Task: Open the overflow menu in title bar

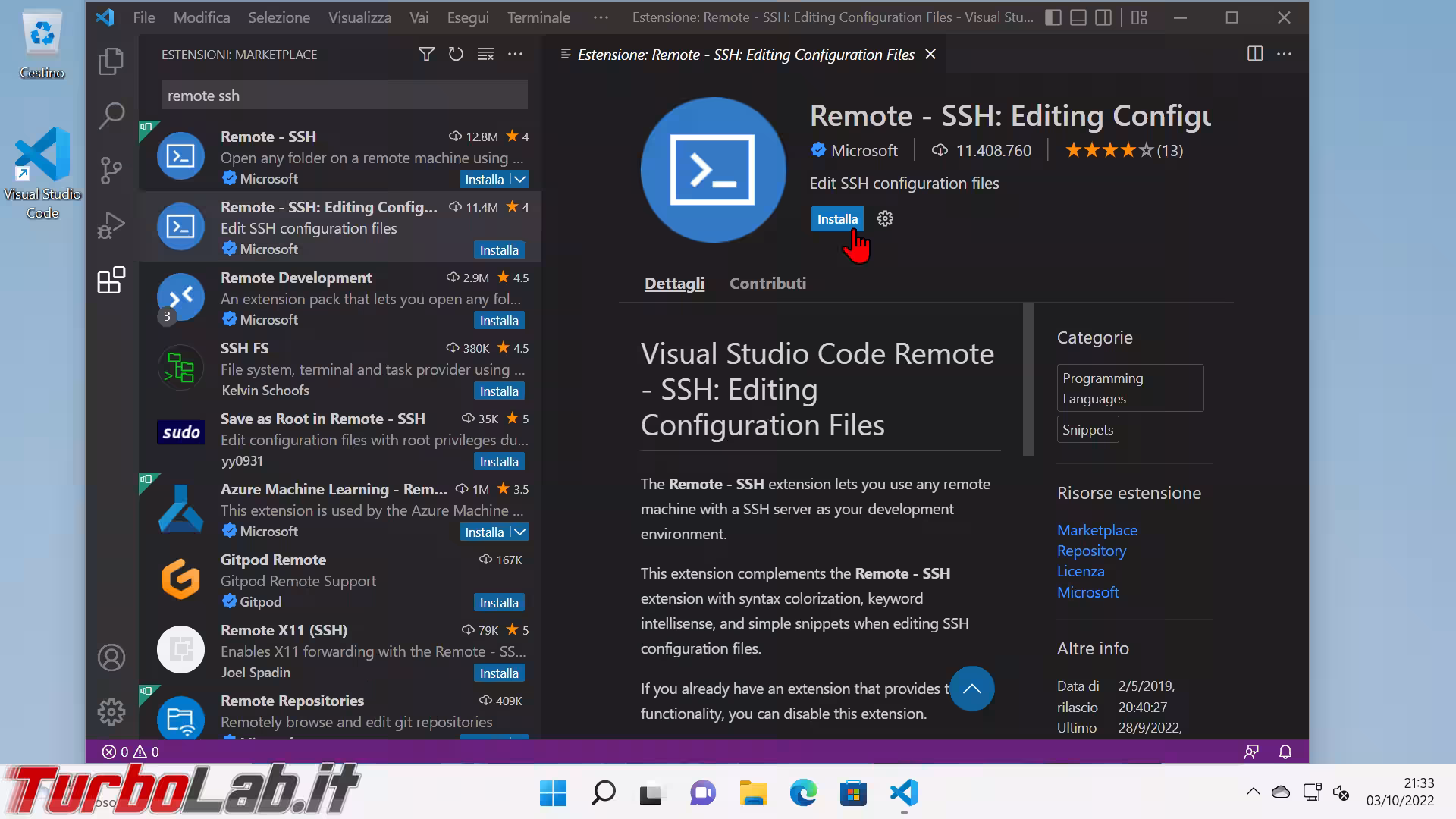Action: click(601, 17)
